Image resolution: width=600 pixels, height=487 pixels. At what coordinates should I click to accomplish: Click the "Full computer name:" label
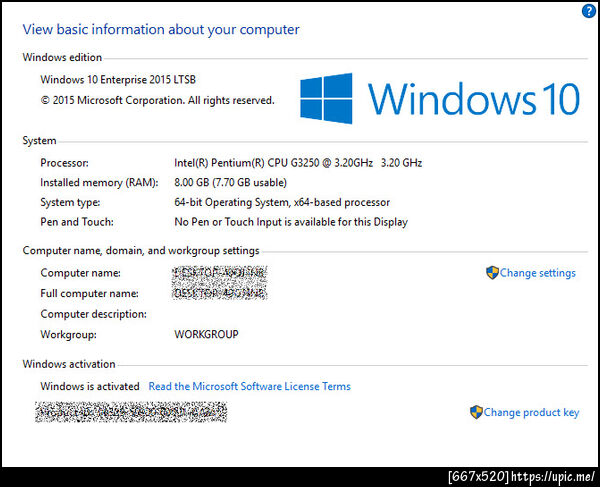click(90, 293)
